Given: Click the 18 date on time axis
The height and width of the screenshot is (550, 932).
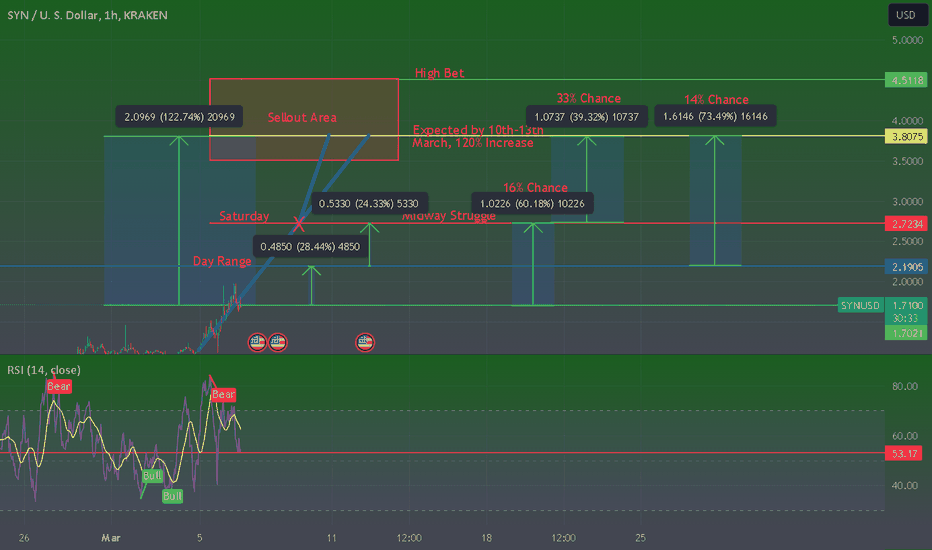Looking at the screenshot, I should pyautogui.click(x=486, y=538).
